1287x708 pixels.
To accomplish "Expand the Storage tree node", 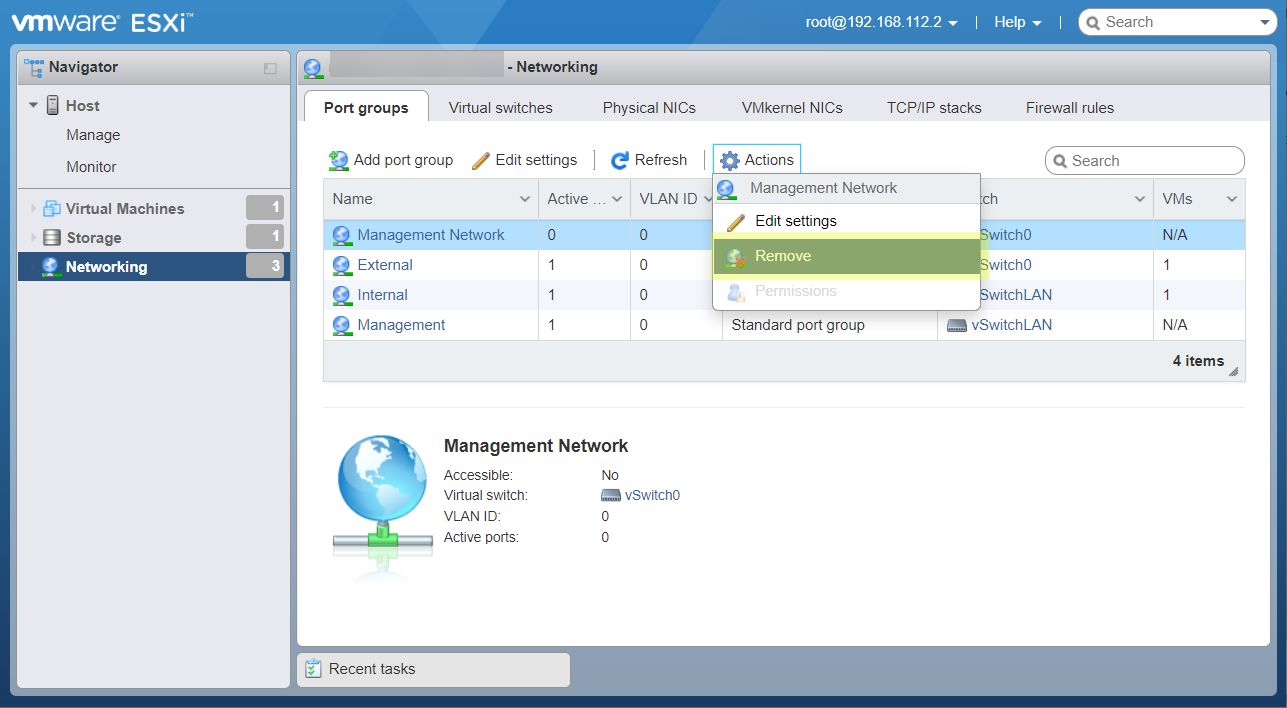I will pos(33,238).
